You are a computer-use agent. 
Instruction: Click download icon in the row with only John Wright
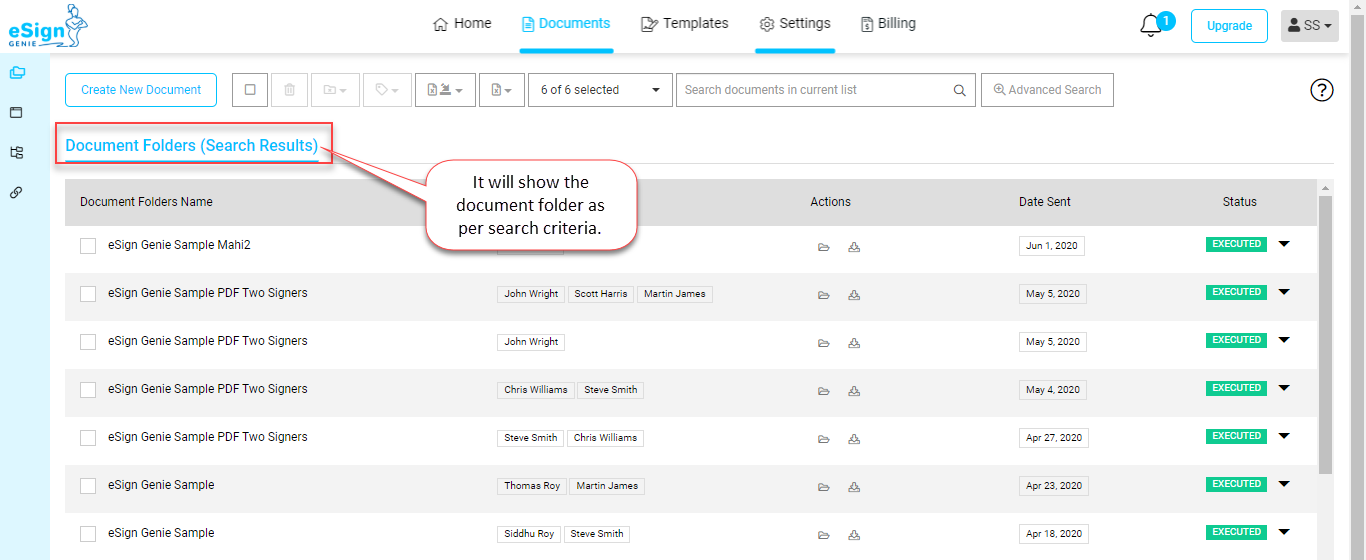coord(854,343)
